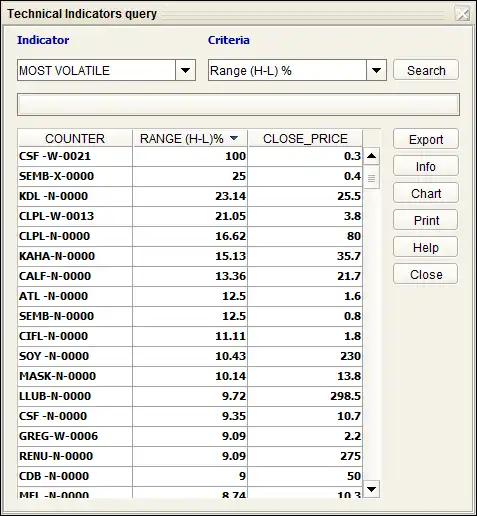Click the Search button
Image resolution: width=477 pixels, height=516 pixels.
tap(426, 70)
